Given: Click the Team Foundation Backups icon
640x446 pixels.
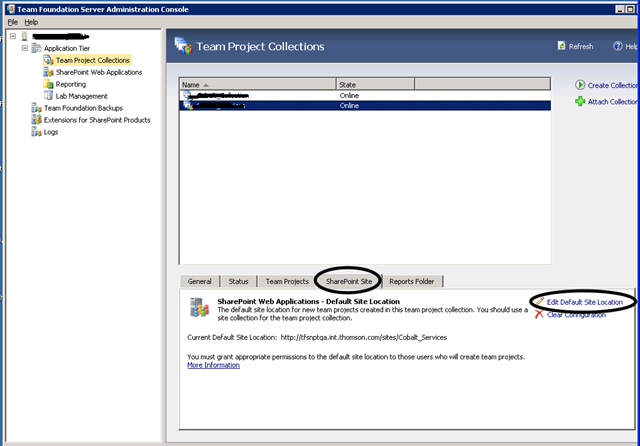Looking at the screenshot, I should [37, 108].
